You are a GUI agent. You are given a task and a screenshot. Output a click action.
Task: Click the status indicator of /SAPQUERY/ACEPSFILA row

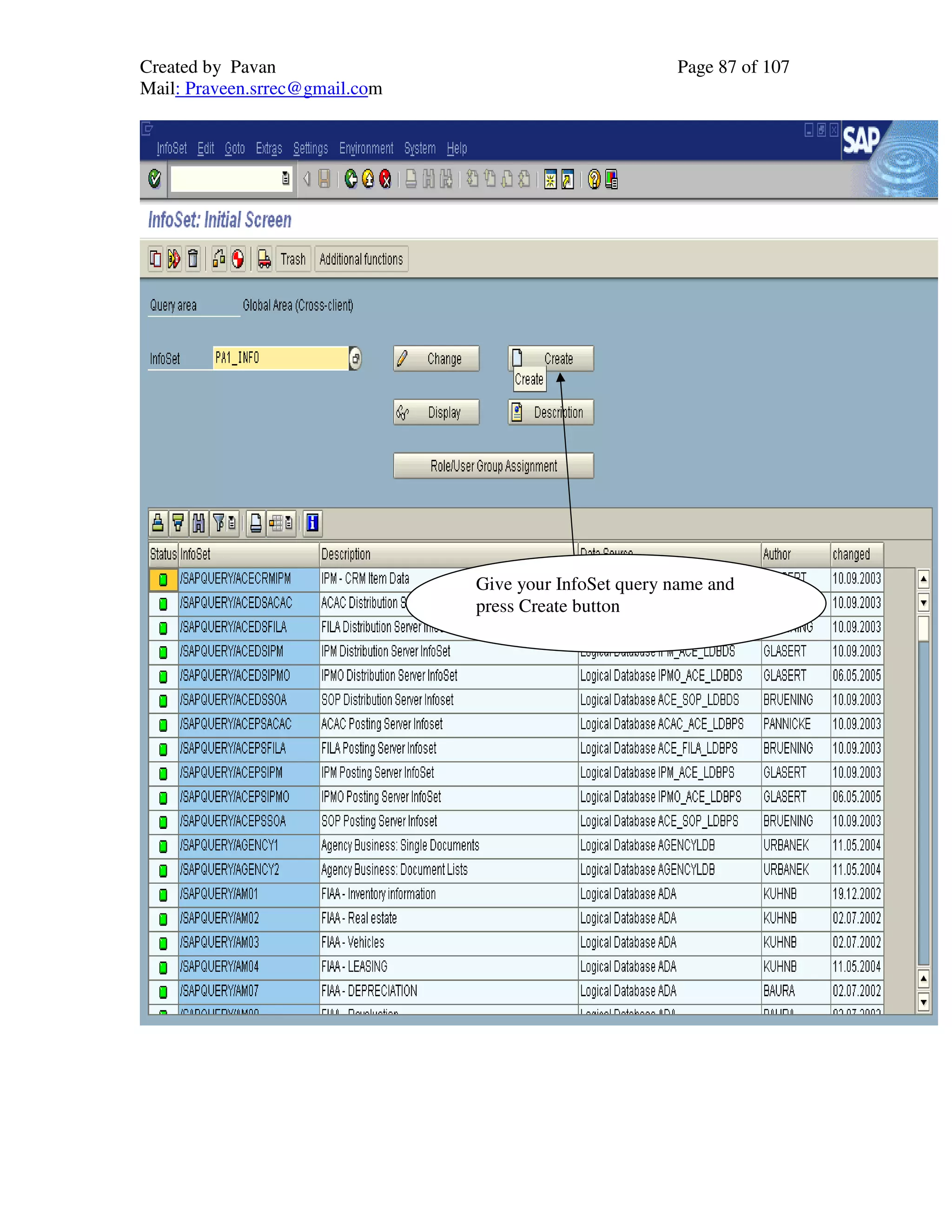(x=163, y=749)
